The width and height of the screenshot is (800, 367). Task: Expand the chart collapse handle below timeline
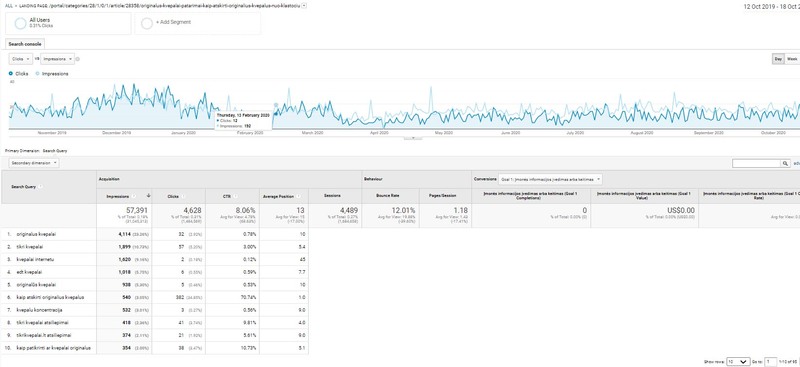(413, 138)
